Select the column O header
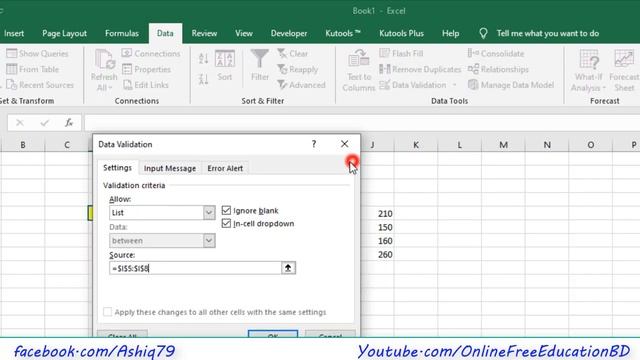 click(591, 144)
